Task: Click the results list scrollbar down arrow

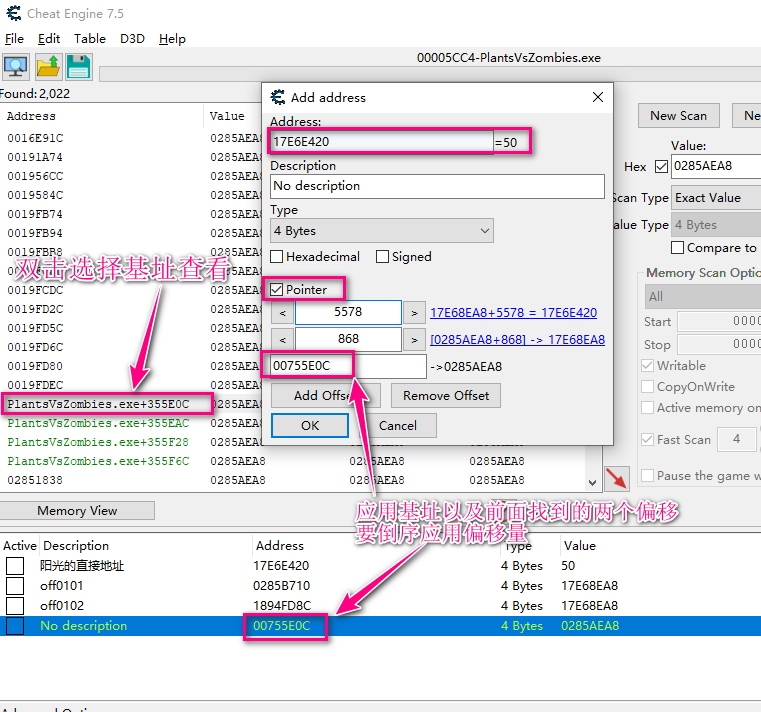Action: point(592,483)
